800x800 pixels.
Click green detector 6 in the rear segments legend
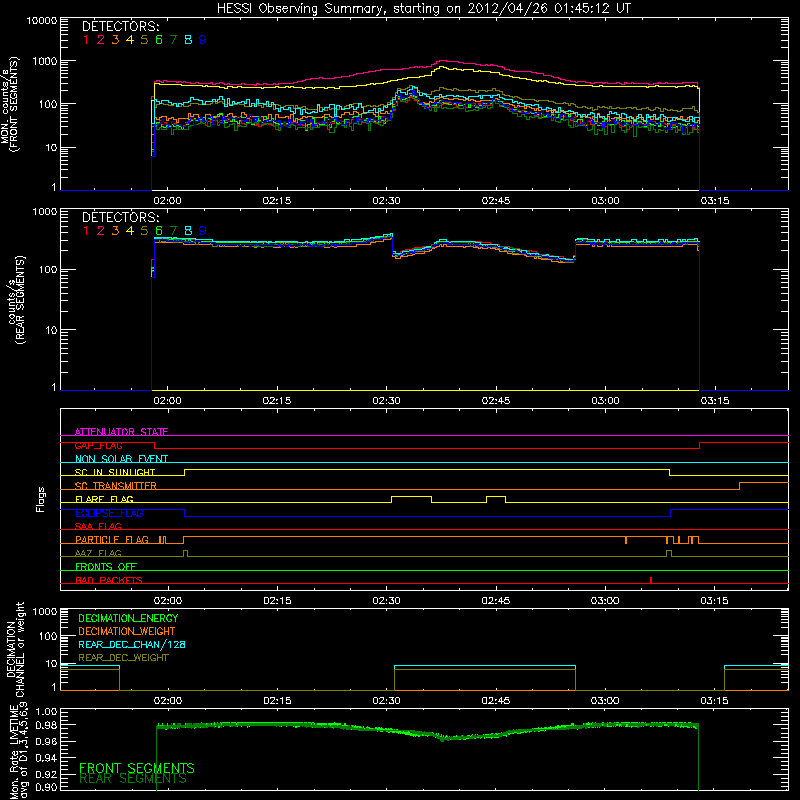pyautogui.click(x=159, y=231)
